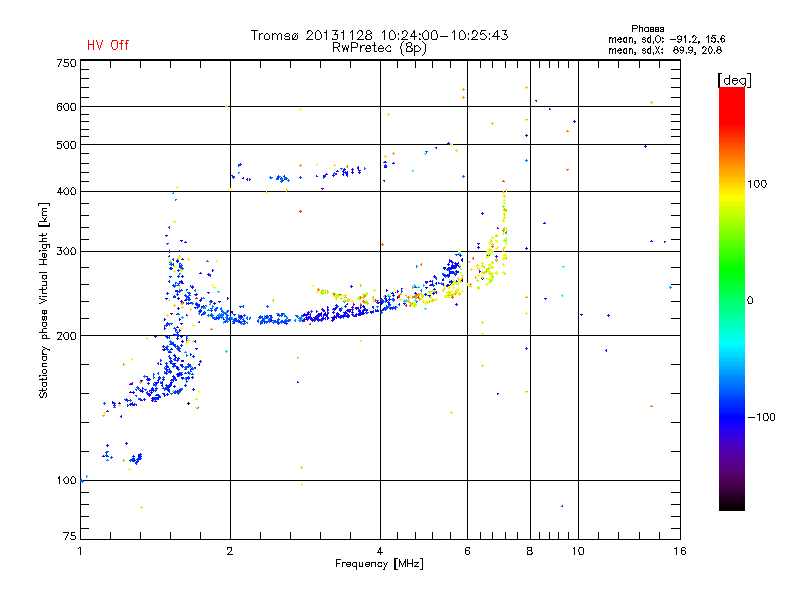Viewport: 800px width, 600px height.
Task: Click the black bottom of the colorbar
Action: point(732,503)
